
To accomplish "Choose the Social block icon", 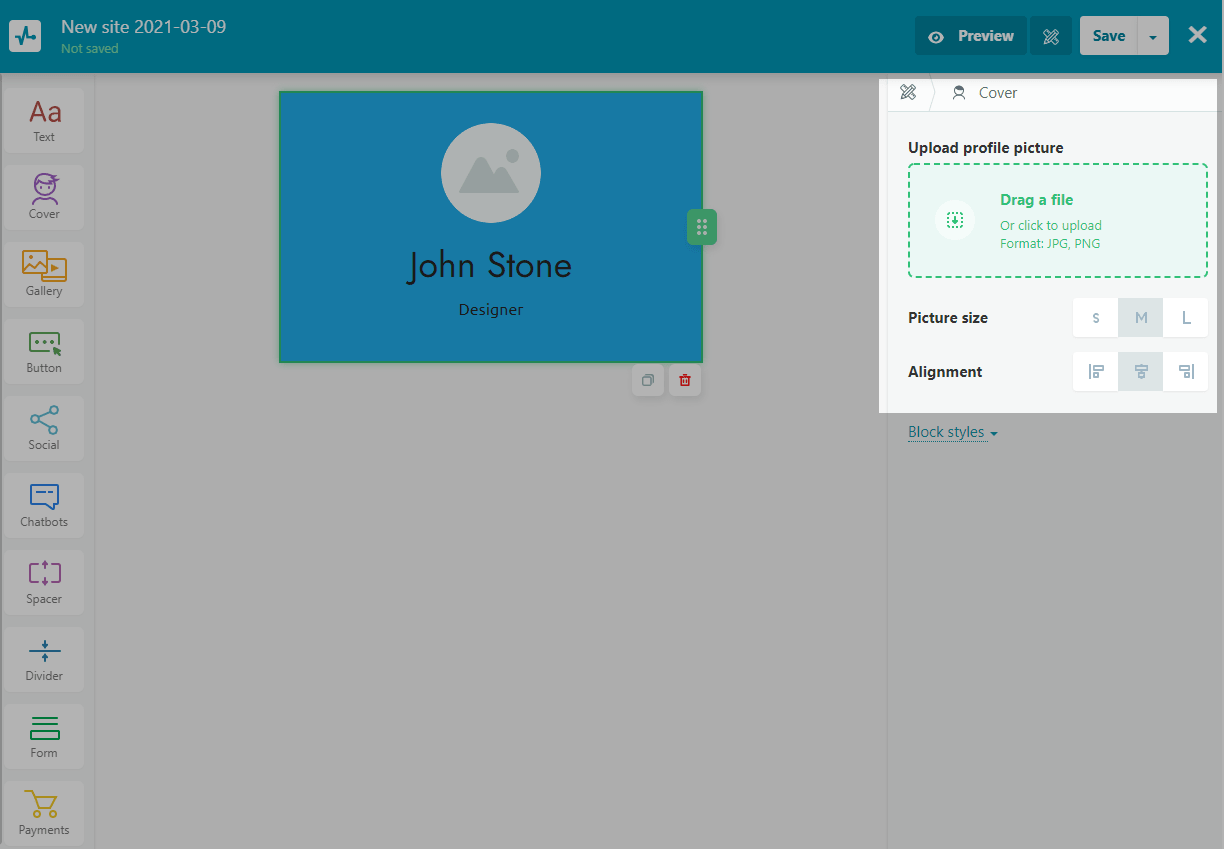I will 44,428.
